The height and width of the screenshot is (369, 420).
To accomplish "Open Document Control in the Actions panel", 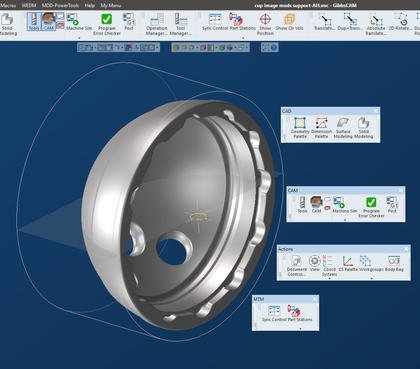I will click(296, 266).
